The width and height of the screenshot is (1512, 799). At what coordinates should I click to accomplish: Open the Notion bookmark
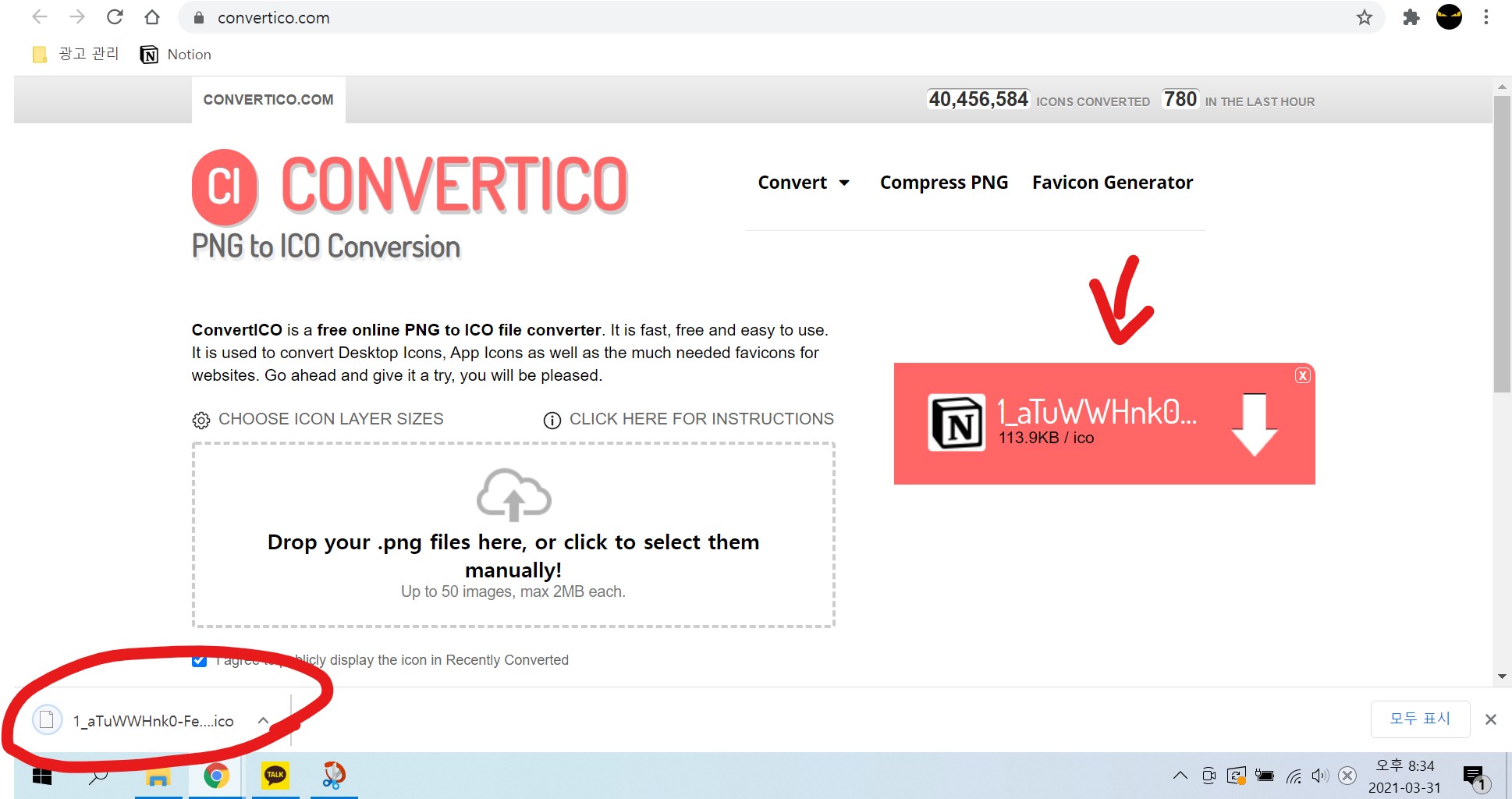[x=176, y=54]
